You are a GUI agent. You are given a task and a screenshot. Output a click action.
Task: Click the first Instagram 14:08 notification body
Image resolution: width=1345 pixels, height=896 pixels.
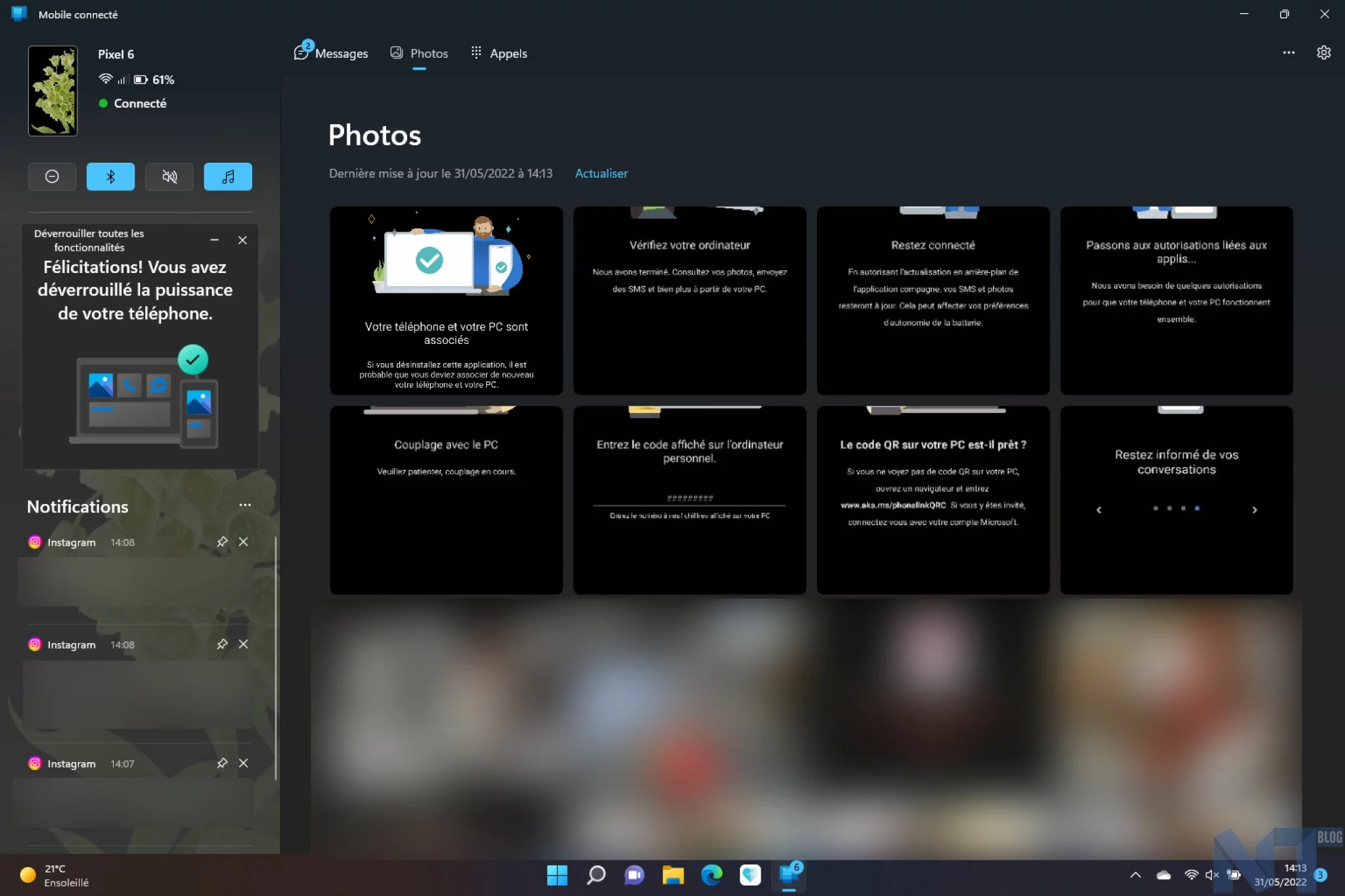[x=135, y=582]
